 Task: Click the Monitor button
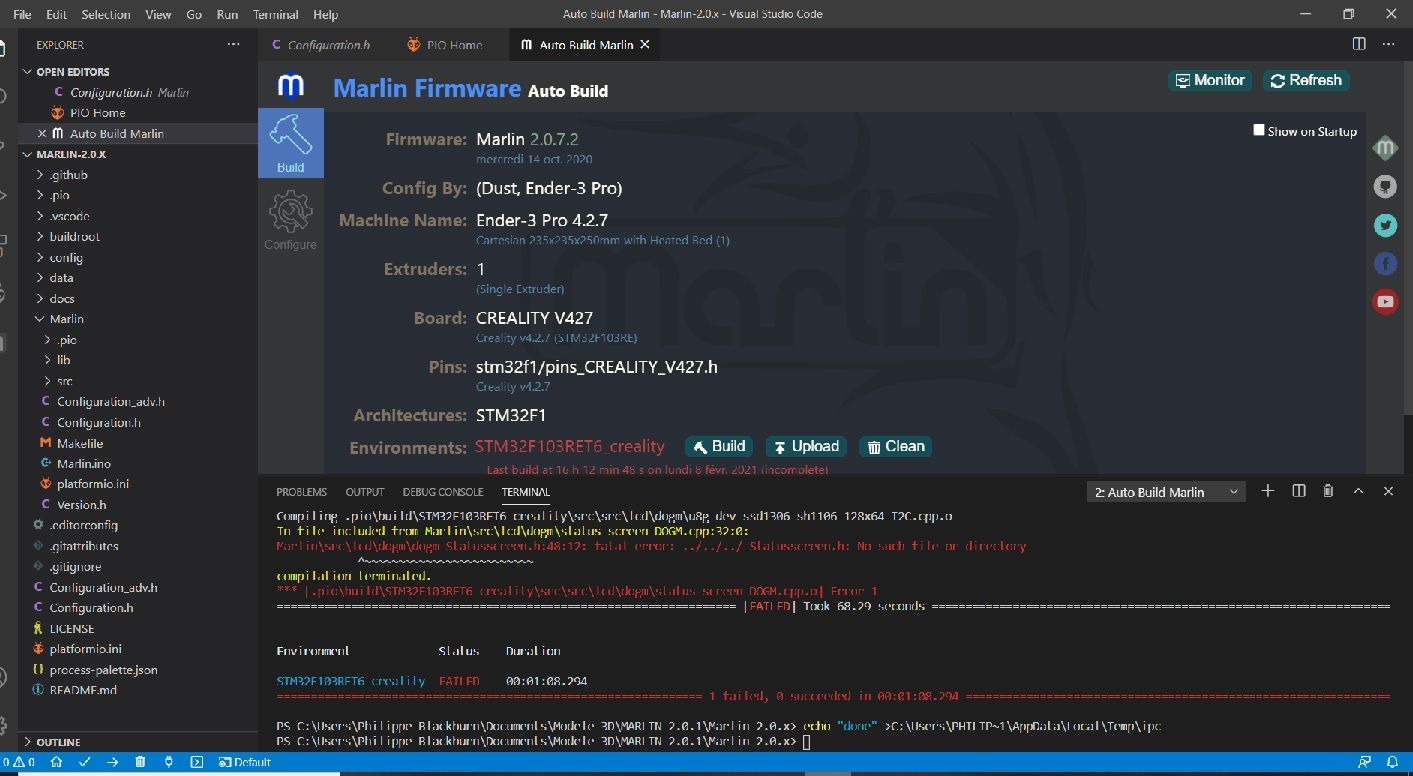click(x=1209, y=80)
